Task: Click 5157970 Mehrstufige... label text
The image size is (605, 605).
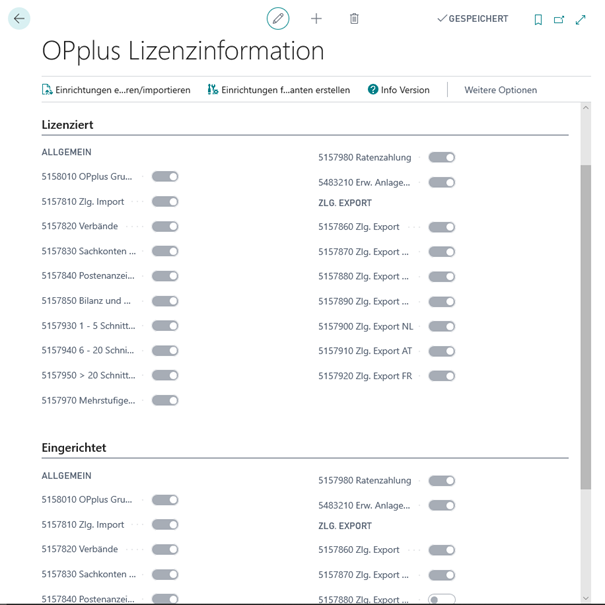Action: [88, 401]
